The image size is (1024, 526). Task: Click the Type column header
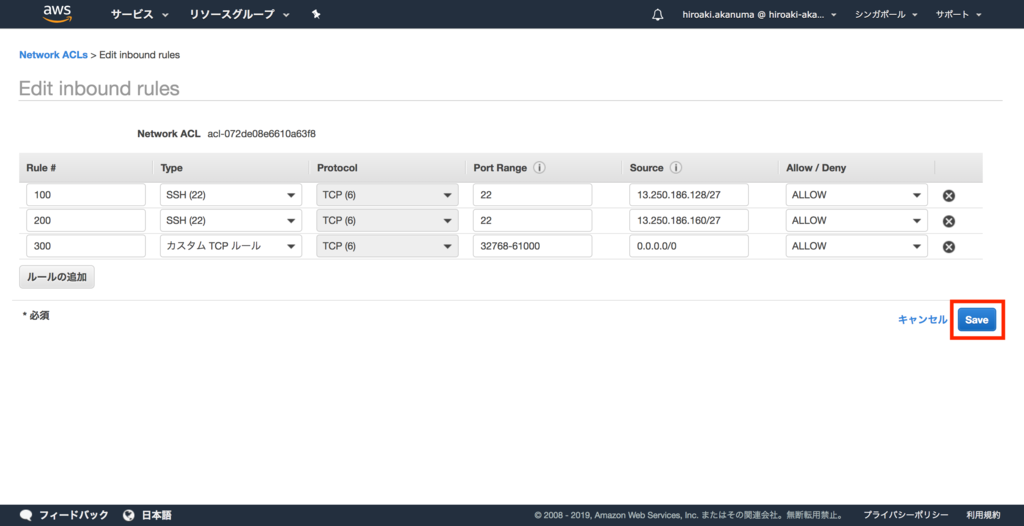tap(171, 168)
